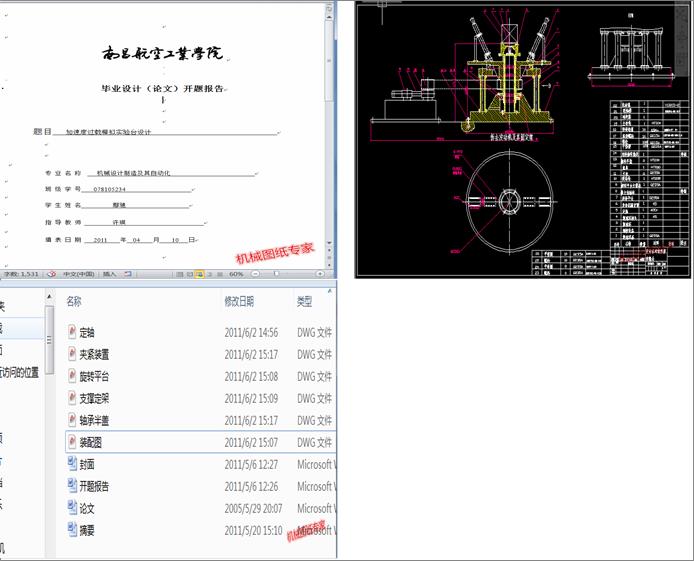This screenshot has height=561, width=694.
Task: Click the 毕业设计(论文)开题报告 title line
Action: pyautogui.click(x=162, y=88)
